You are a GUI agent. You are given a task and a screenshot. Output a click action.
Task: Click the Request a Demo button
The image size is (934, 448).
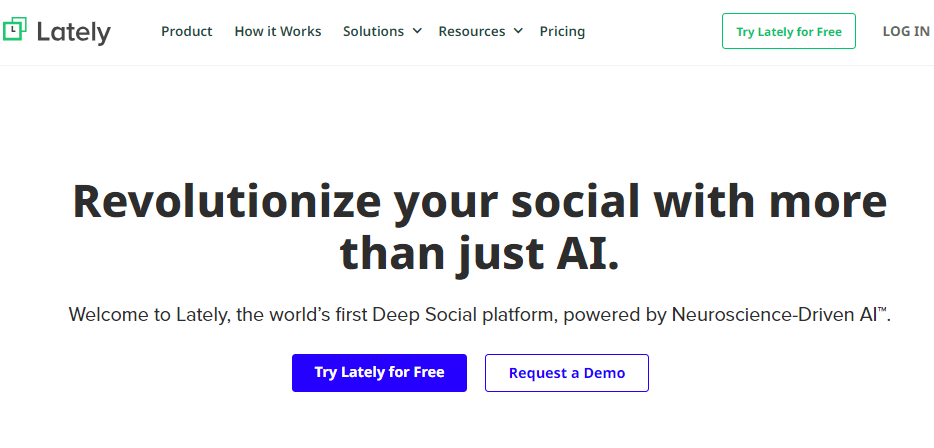pos(567,373)
